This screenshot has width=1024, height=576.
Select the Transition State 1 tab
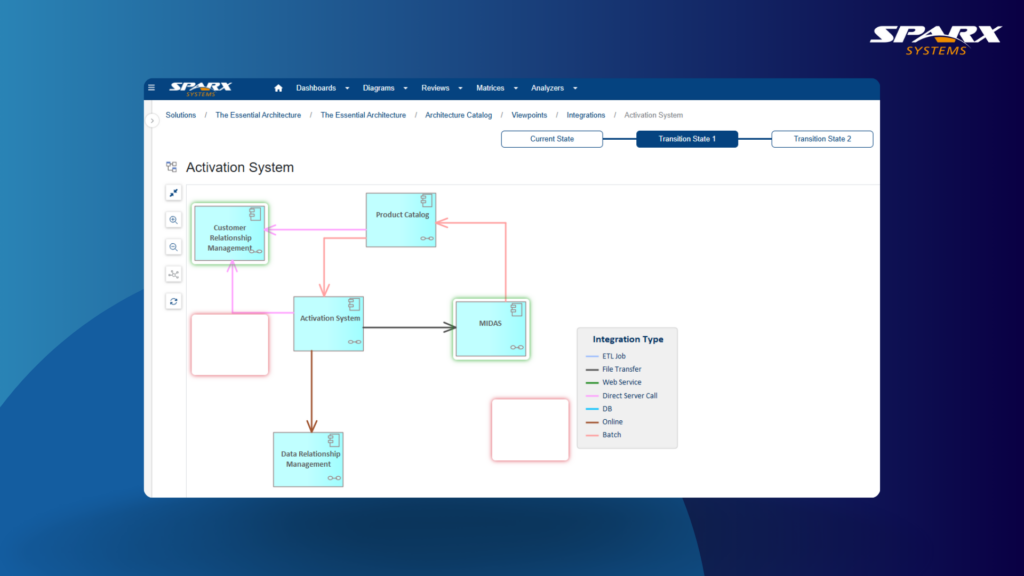click(687, 139)
